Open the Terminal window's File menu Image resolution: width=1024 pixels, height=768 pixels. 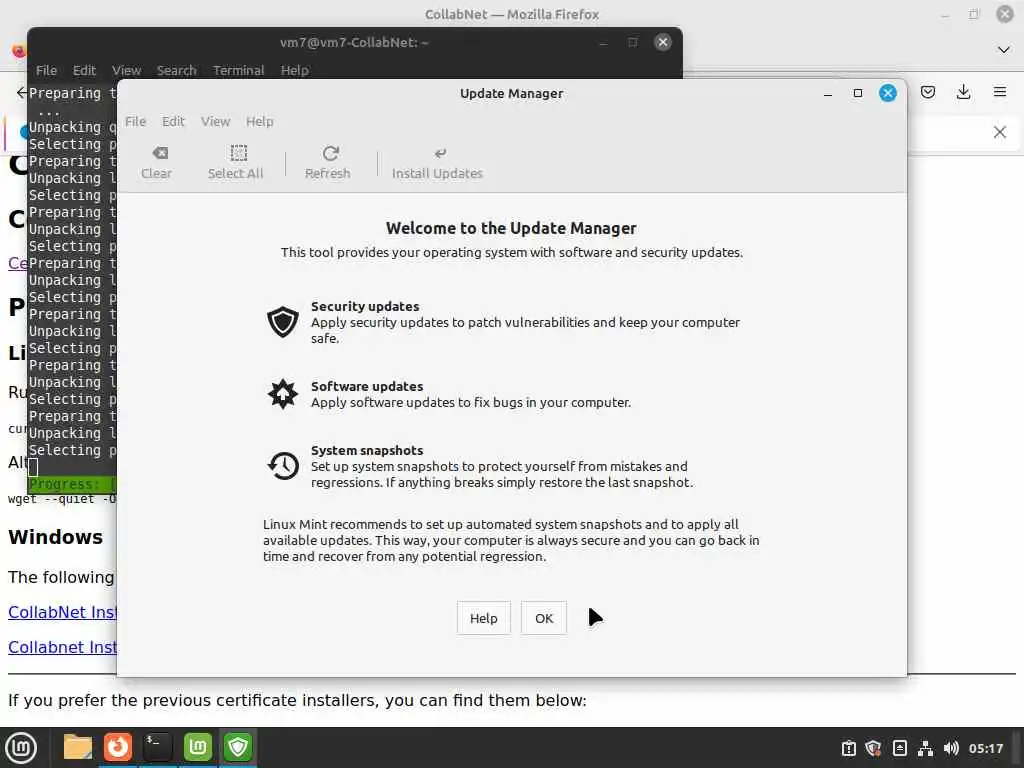click(46, 70)
